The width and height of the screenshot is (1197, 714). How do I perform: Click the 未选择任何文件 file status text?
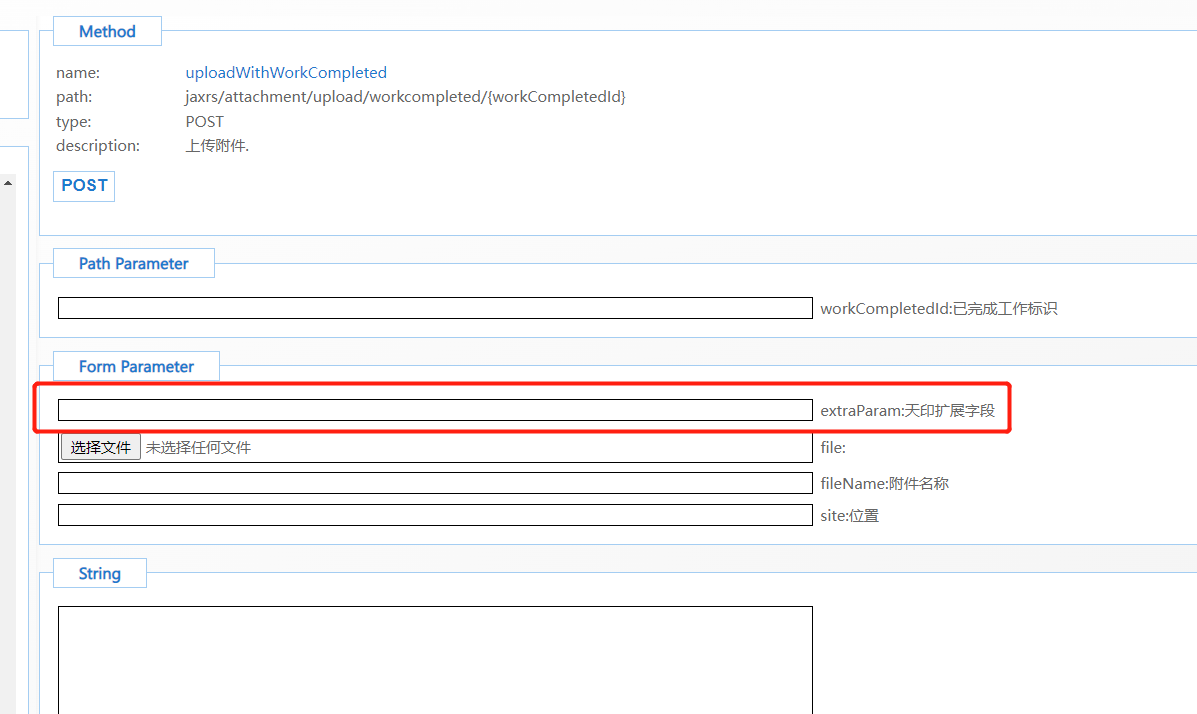pos(198,447)
